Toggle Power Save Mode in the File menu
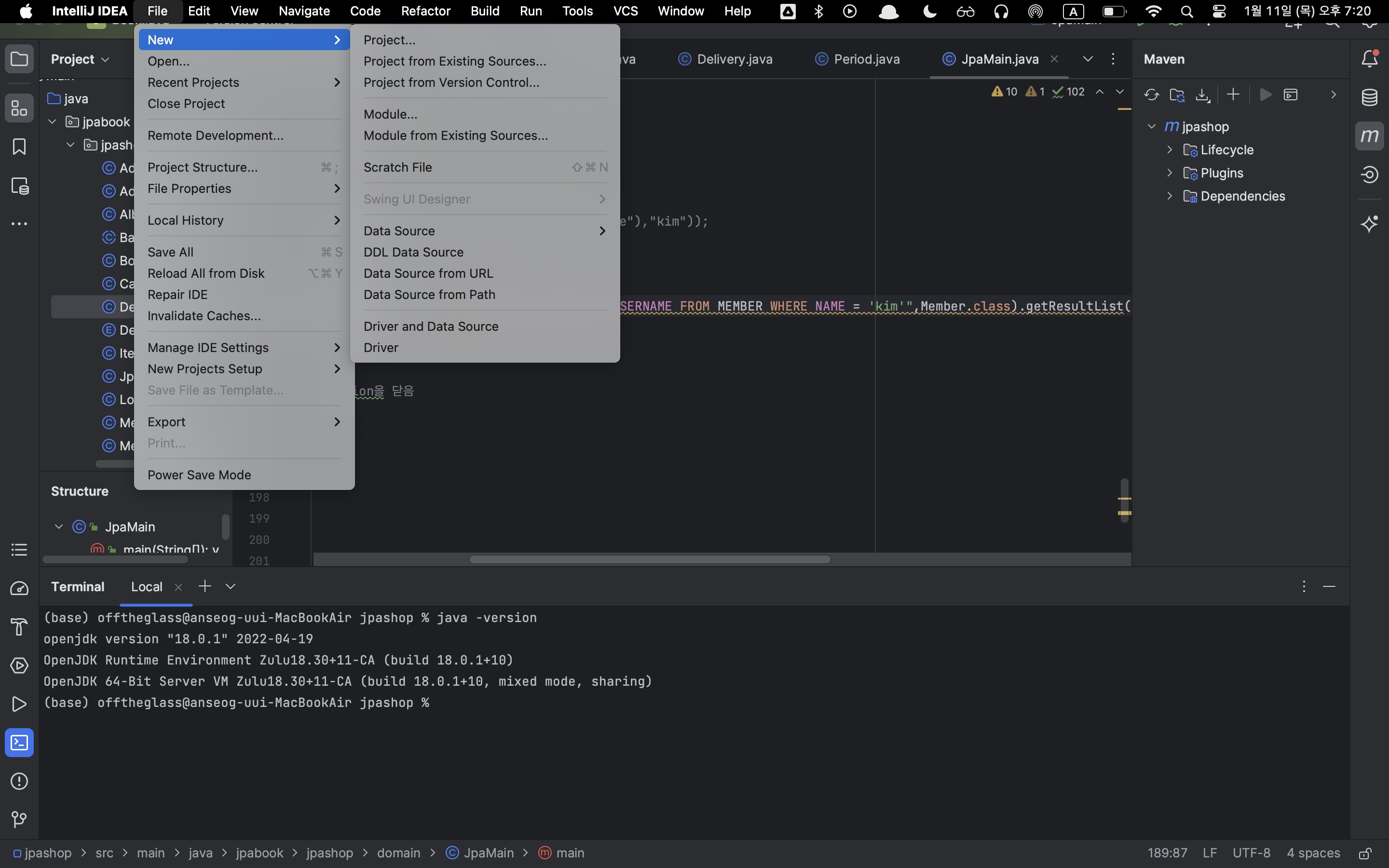The width and height of the screenshot is (1389, 868). click(199, 475)
